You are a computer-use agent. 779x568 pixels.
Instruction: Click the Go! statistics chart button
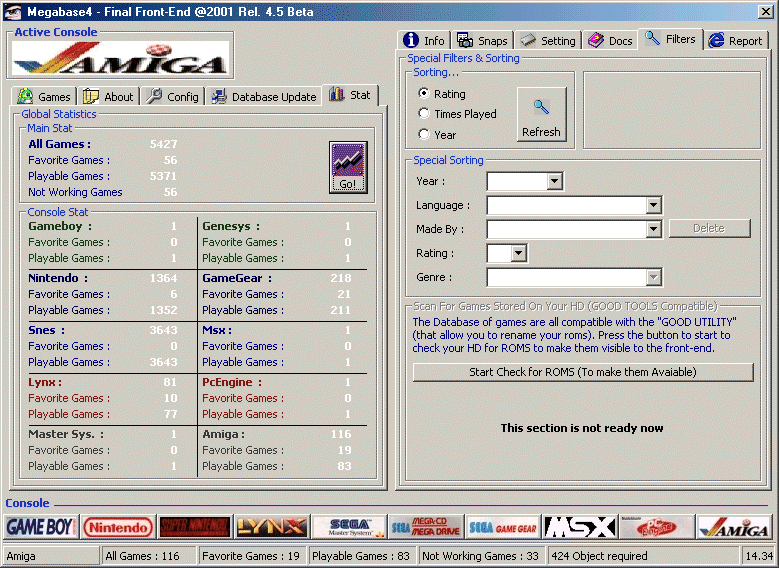click(x=348, y=167)
